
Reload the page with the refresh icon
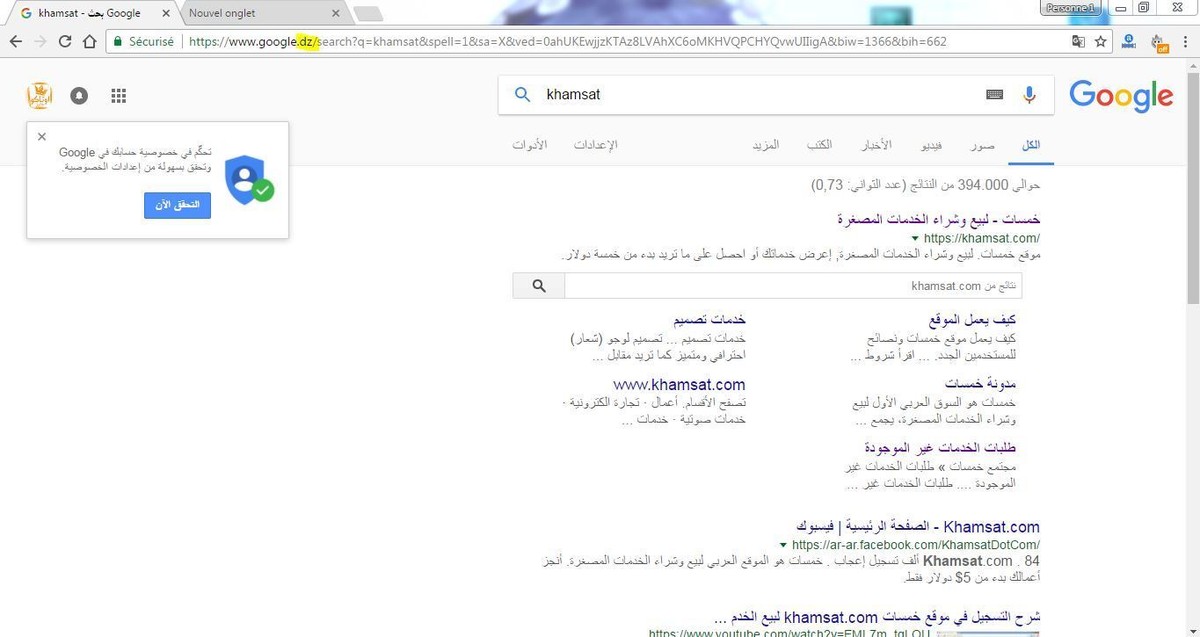[65, 42]
